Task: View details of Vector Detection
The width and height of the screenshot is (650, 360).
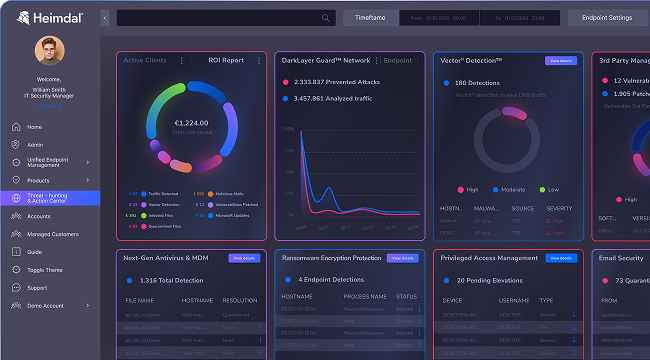Action: click(561, 61)
